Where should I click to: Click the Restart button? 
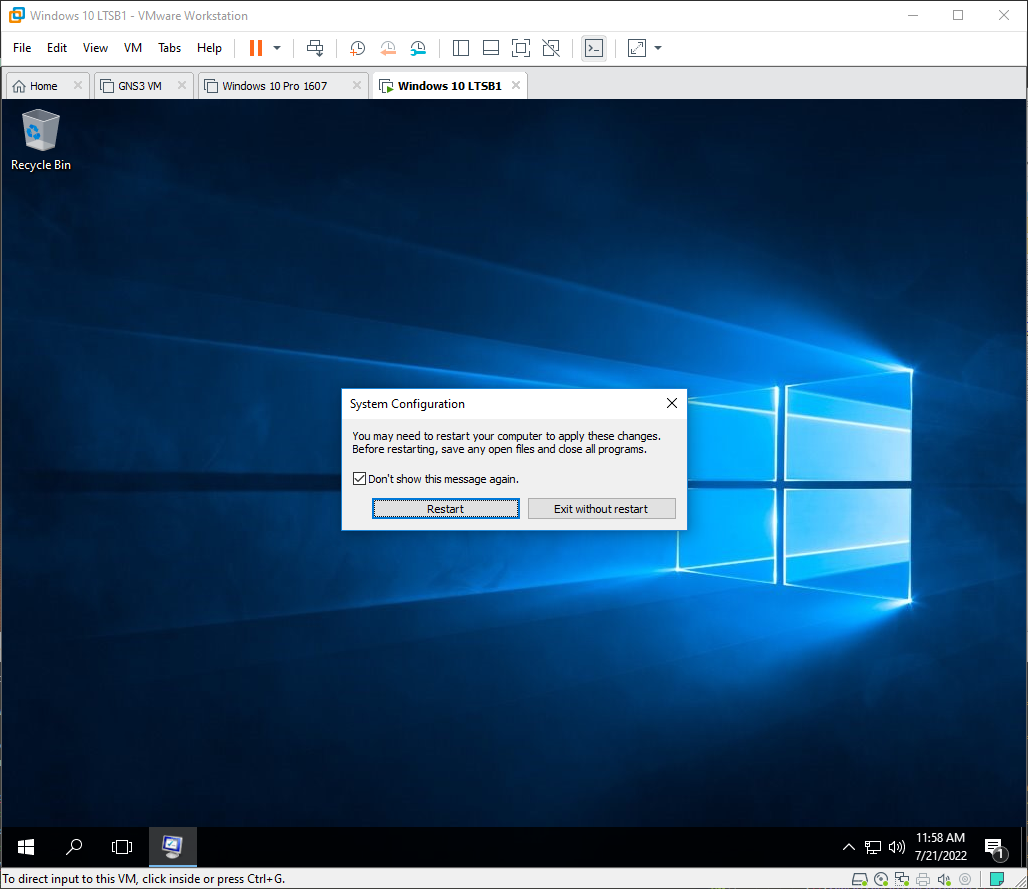(x=446, y=509)
